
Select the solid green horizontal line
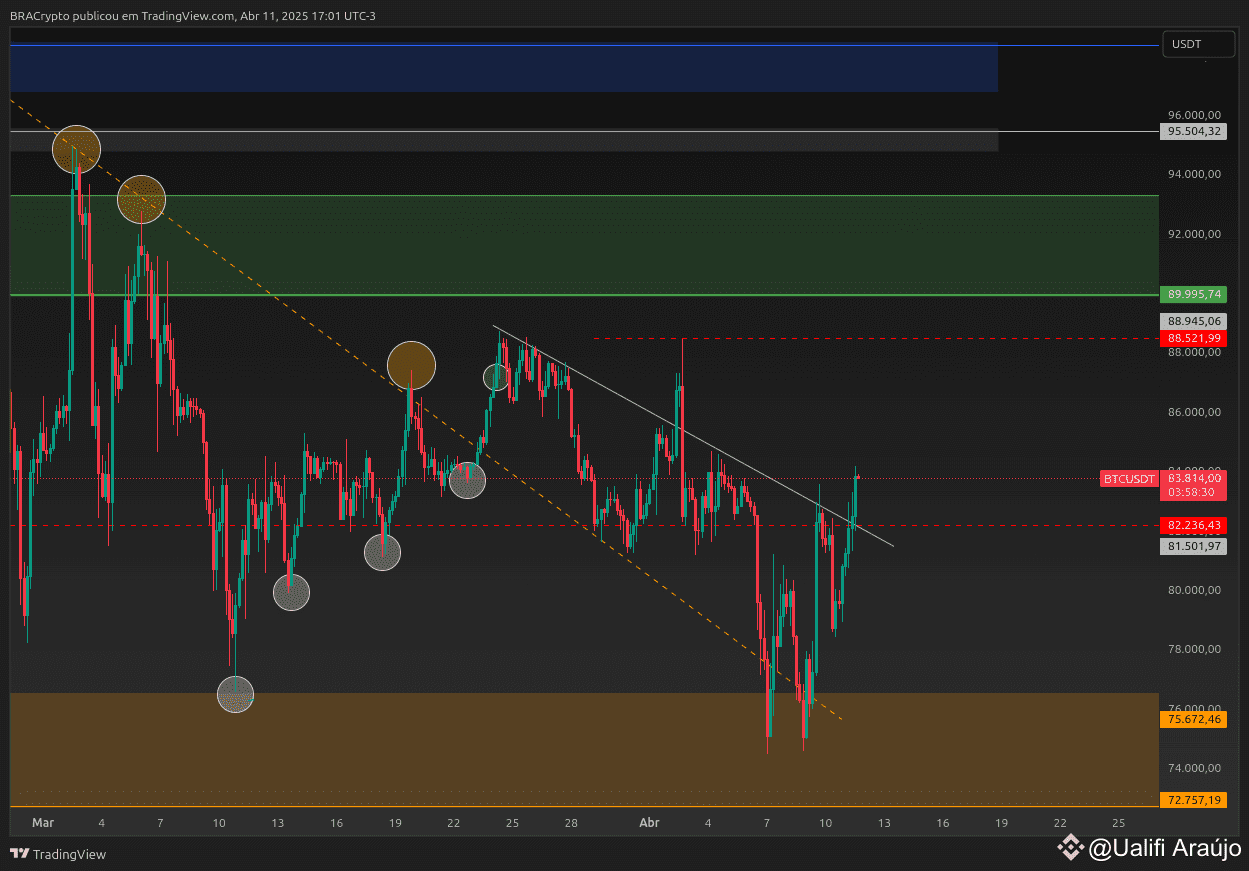(584, 295)
